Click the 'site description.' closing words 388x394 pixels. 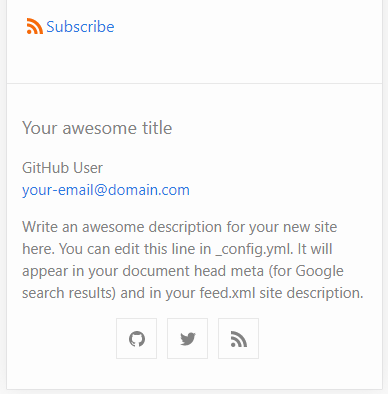[x=311, y=293]
